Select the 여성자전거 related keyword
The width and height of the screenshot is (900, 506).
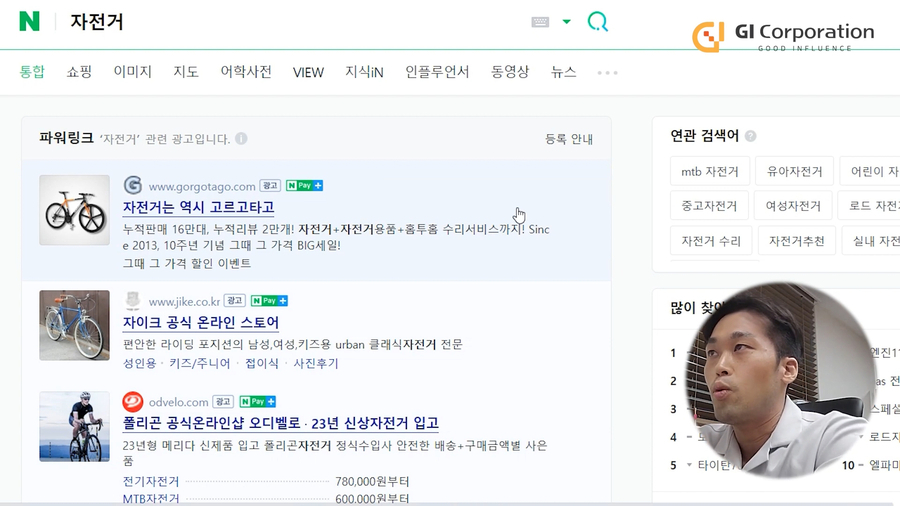pos(793,205)
